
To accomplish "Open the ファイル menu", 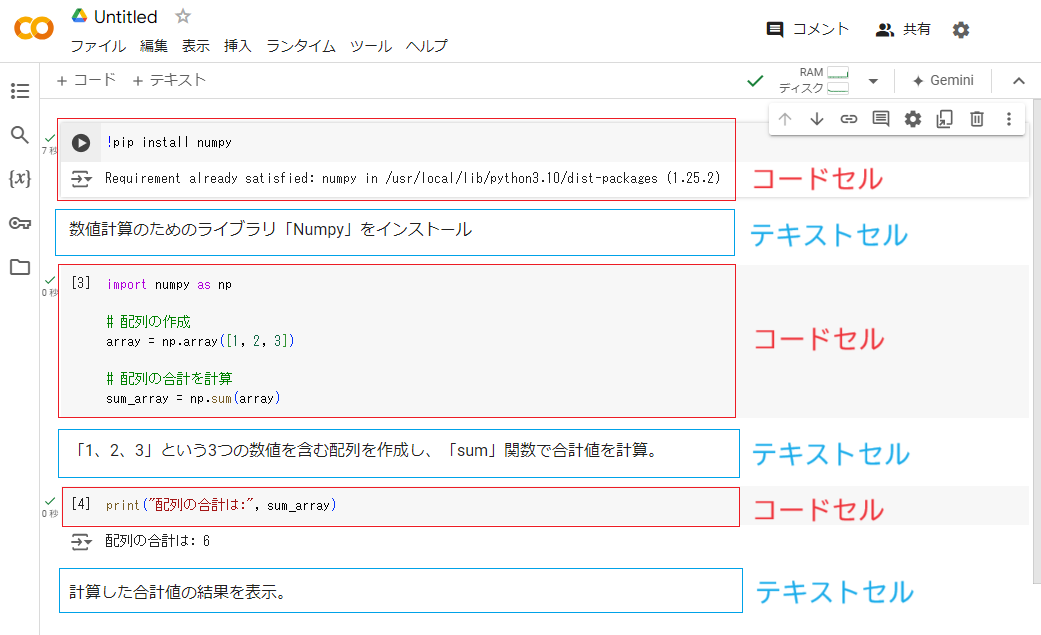I will (97, 45).
